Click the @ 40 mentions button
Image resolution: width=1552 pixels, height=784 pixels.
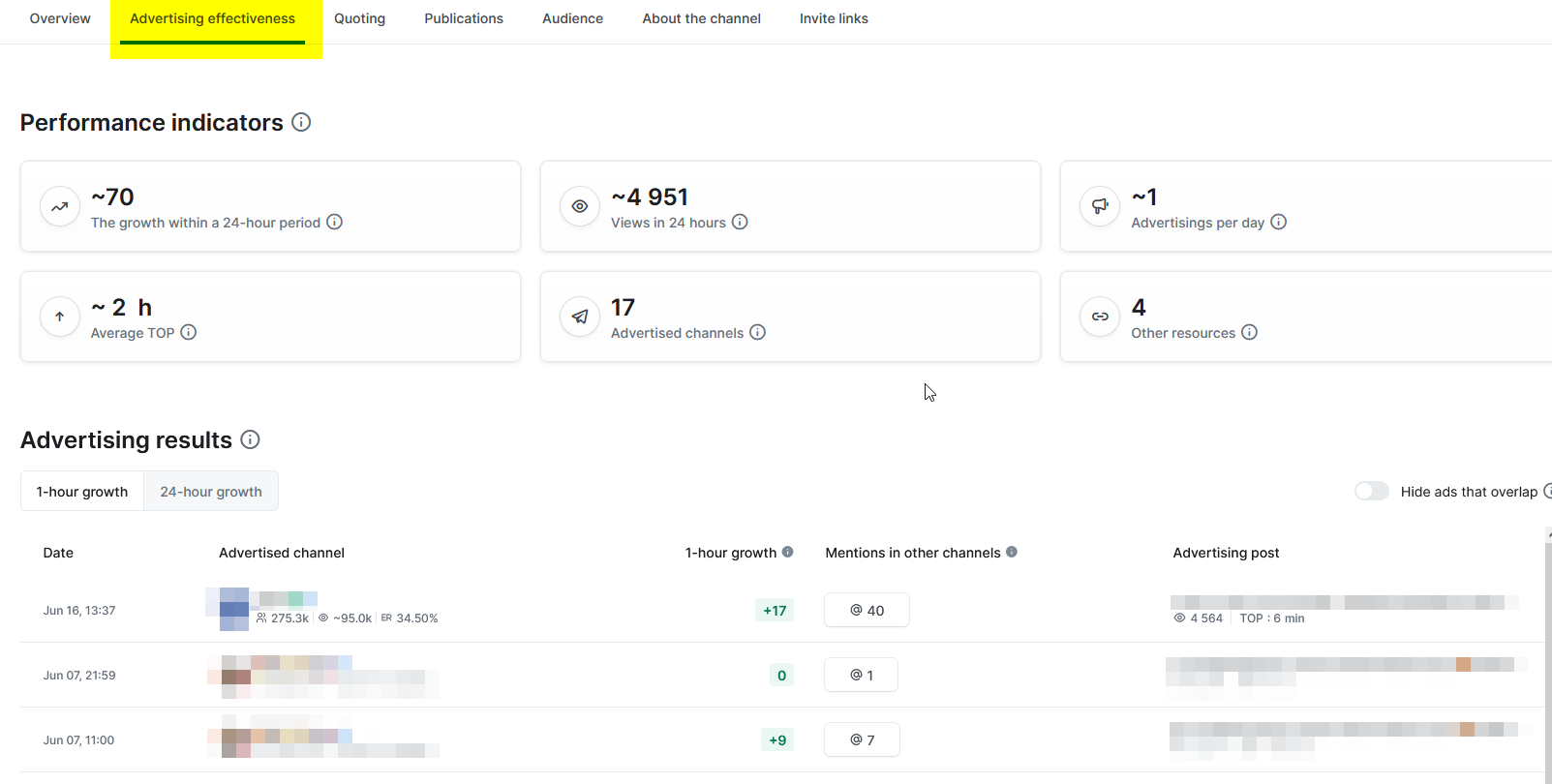pyautogui.click(x=867, y=610)
